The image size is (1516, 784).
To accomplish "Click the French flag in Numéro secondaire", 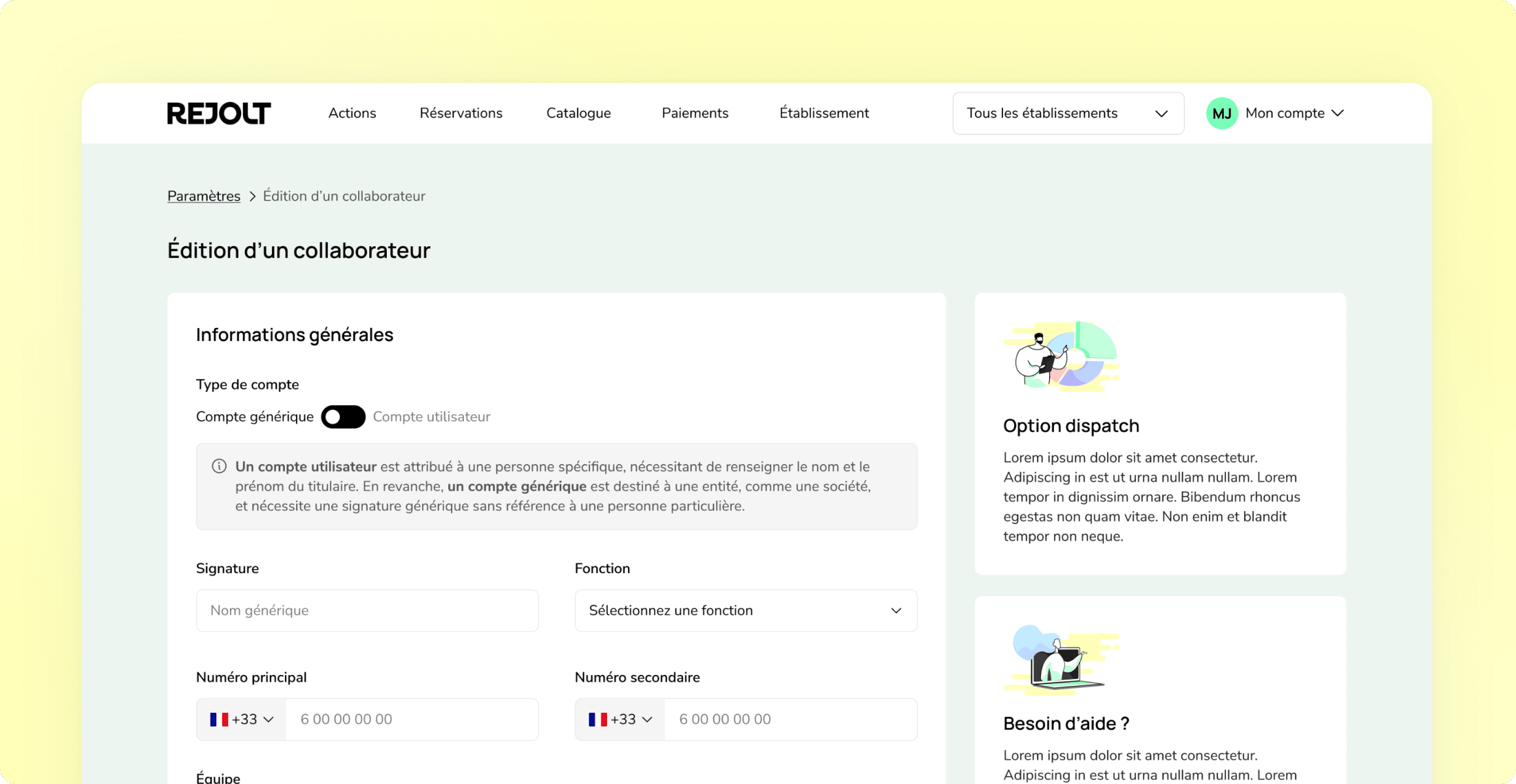I will point(598,719).
